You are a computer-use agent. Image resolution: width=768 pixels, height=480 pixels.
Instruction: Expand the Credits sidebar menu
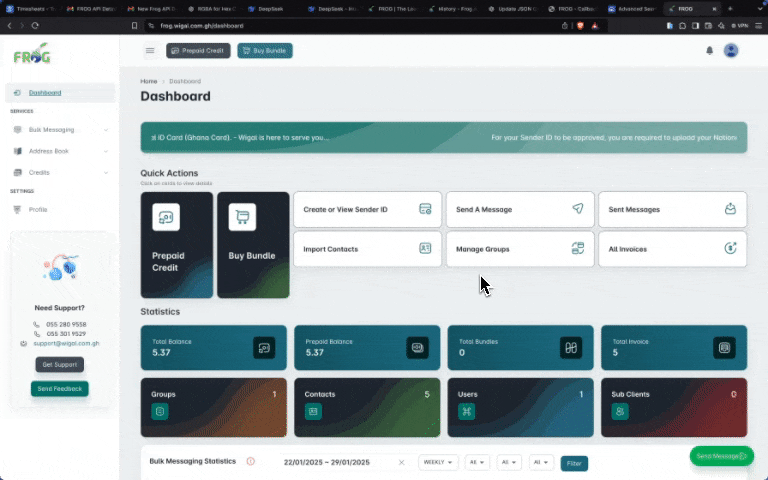(60, 172)
